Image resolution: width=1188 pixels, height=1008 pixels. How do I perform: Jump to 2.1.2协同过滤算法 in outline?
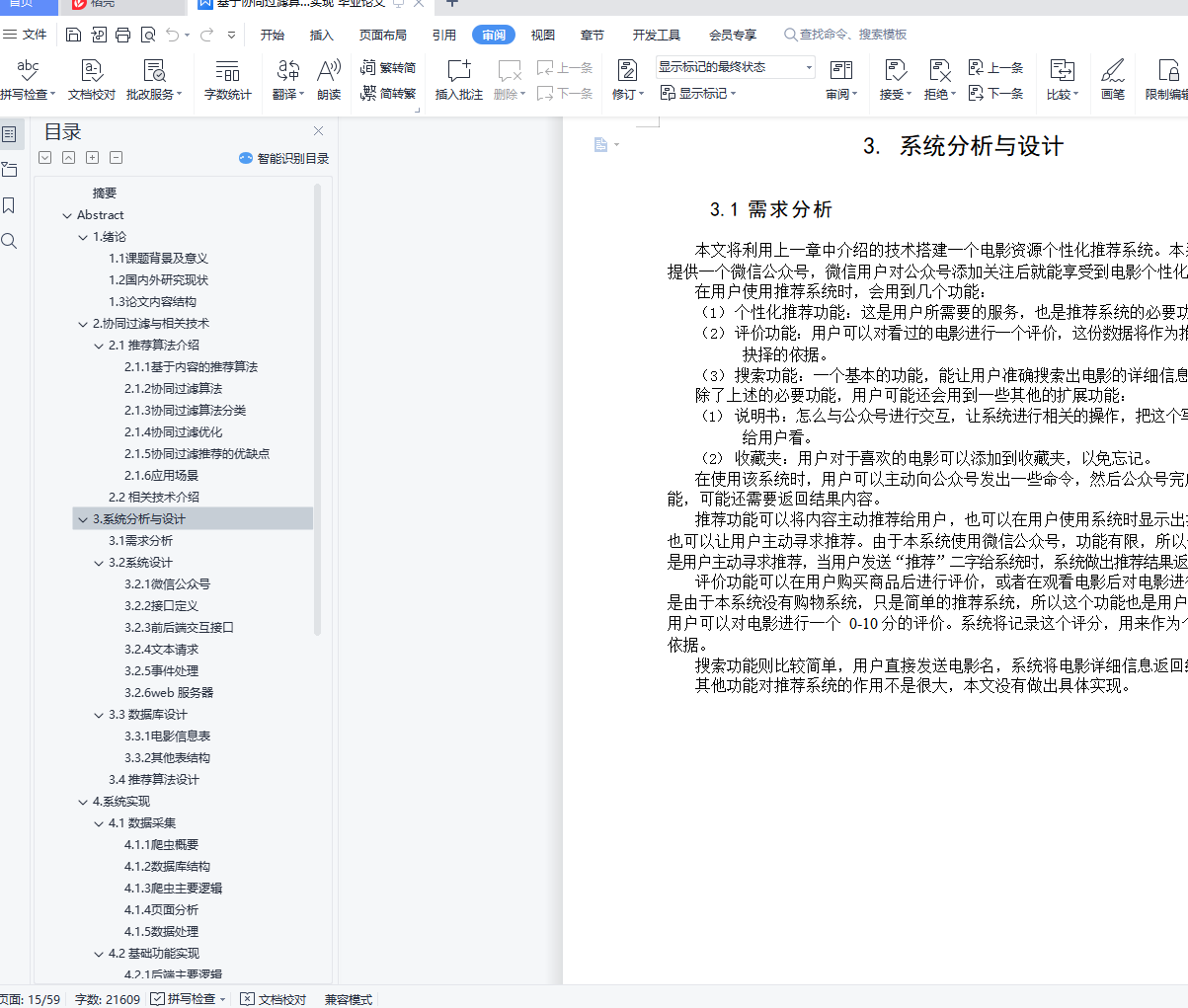pyautogui.click(x=173, y=389)
